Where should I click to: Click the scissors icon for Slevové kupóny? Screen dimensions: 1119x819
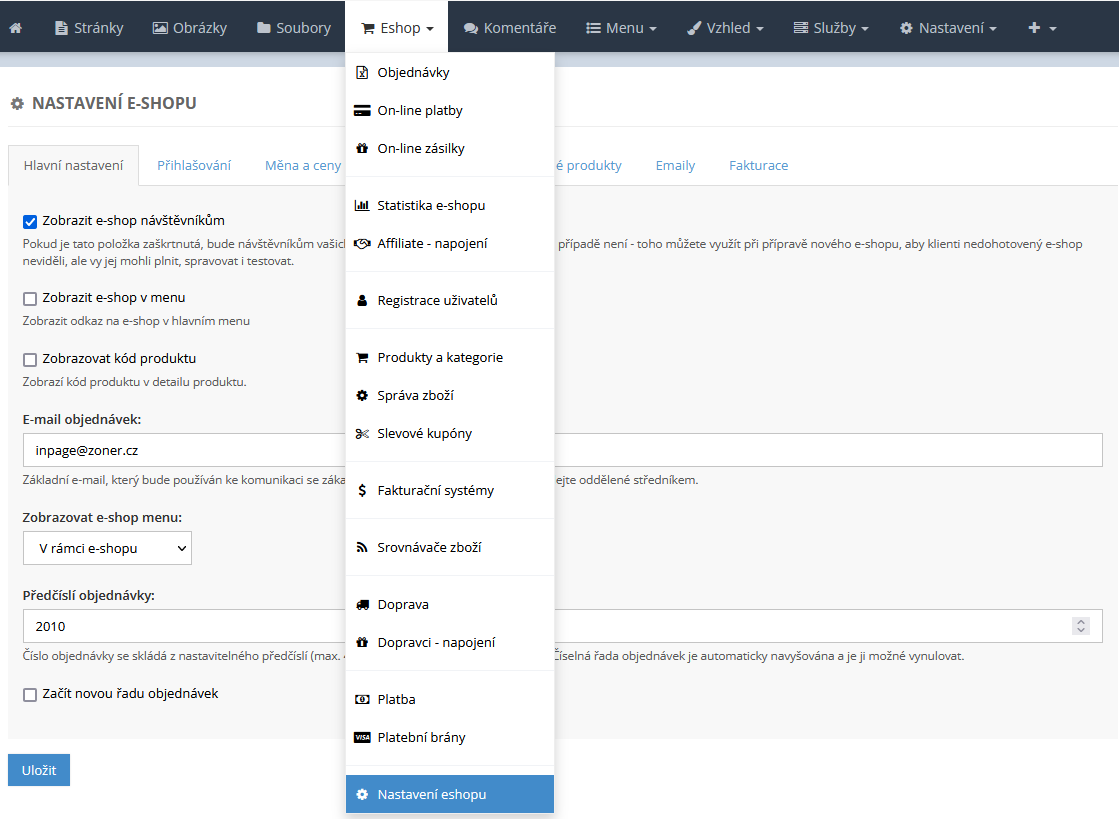362,434
